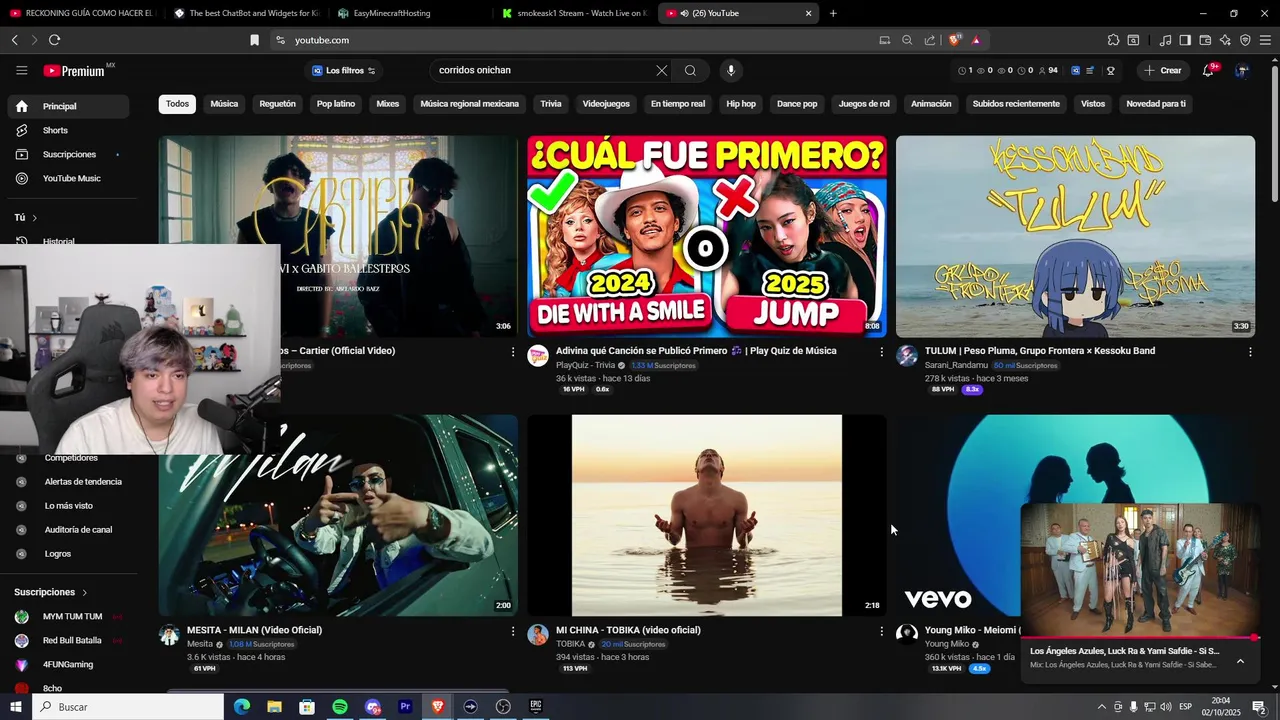The height and width of the screenshot is (720, 1280).
Task: Open more options for MESITA - MILAN video
Action: tap(513, 631)
